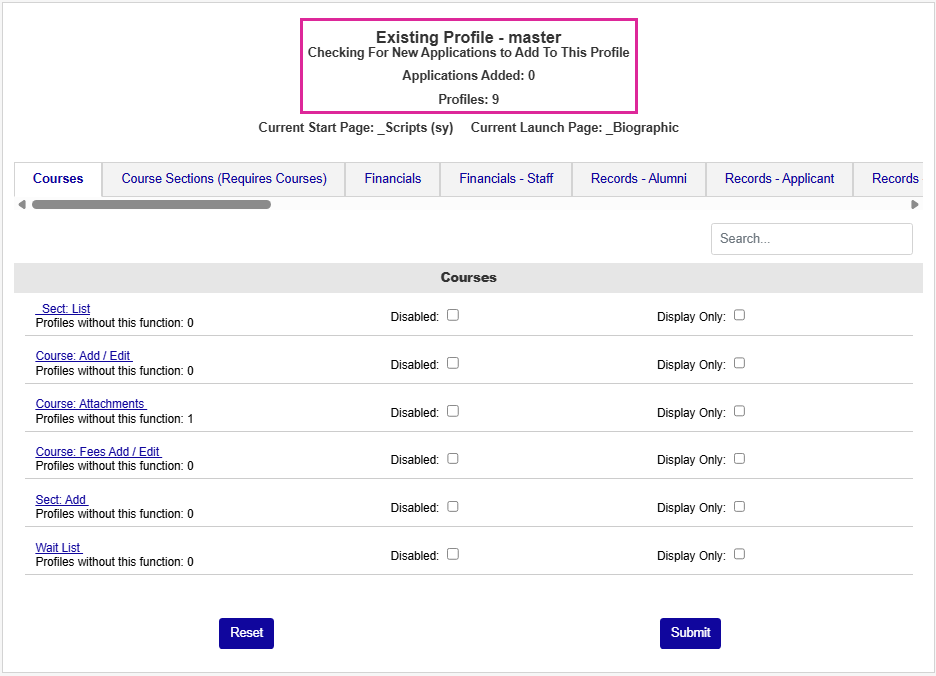
Task: Follow the Wait List link
Action: pyautogui.click(x=59, y=548)
